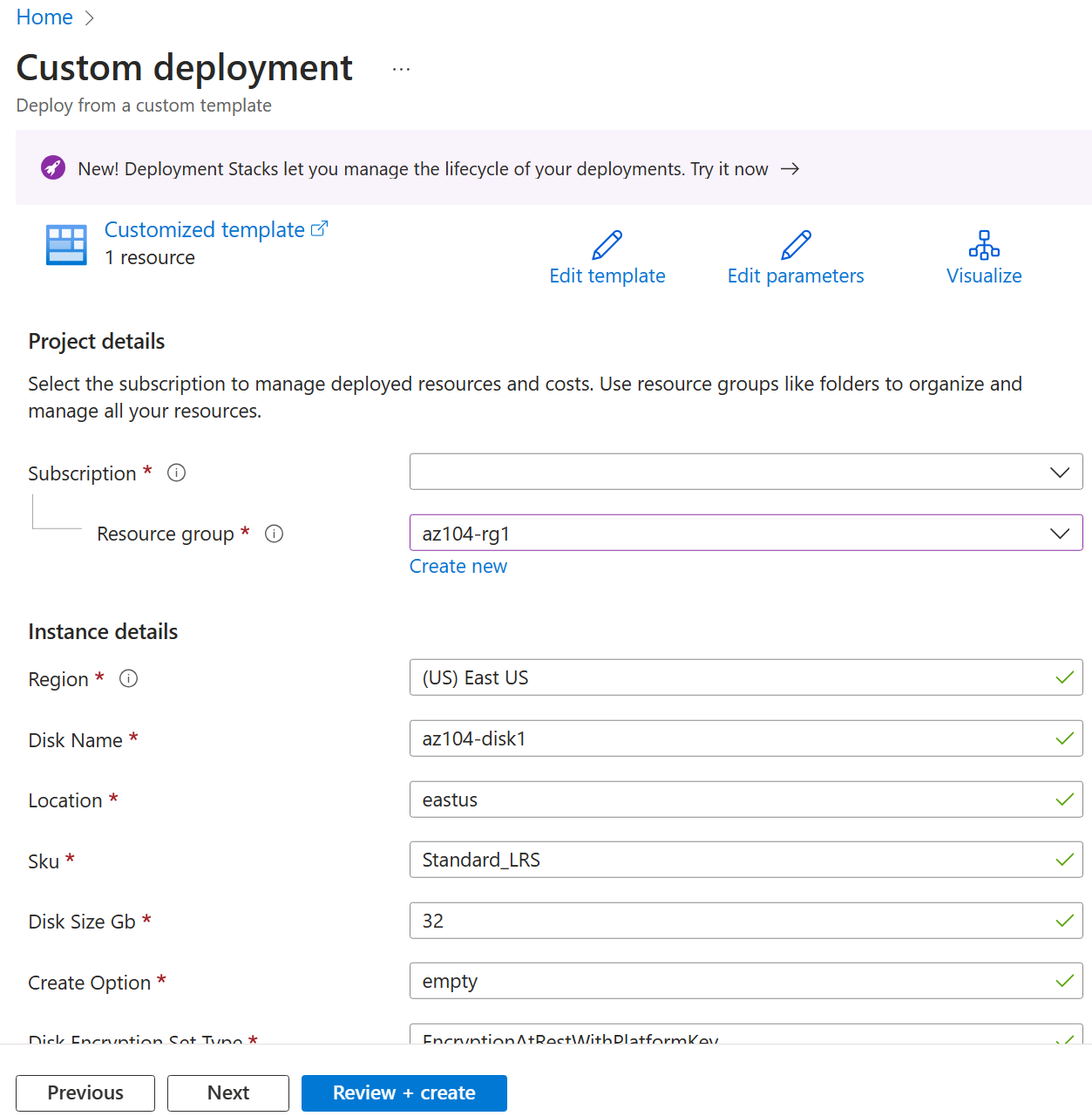Open the Region combo box

[x=745, y=677]
